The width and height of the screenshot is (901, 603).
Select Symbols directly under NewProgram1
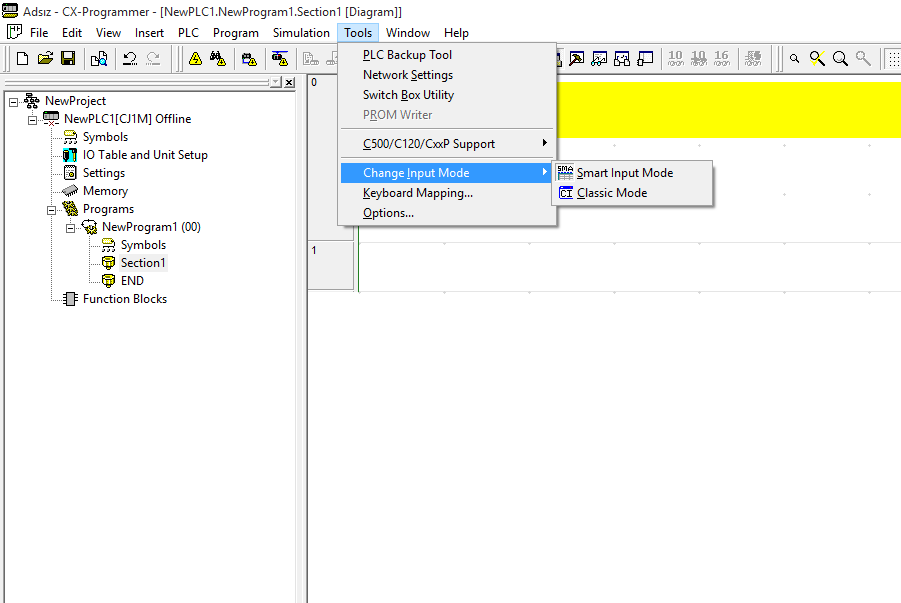tap(143, 245)
